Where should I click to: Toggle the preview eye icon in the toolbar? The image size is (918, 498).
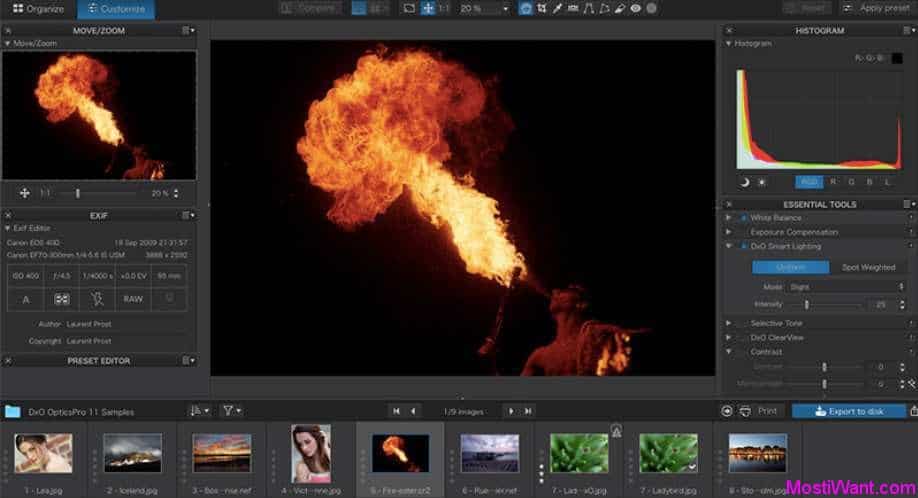click(635, 8)
